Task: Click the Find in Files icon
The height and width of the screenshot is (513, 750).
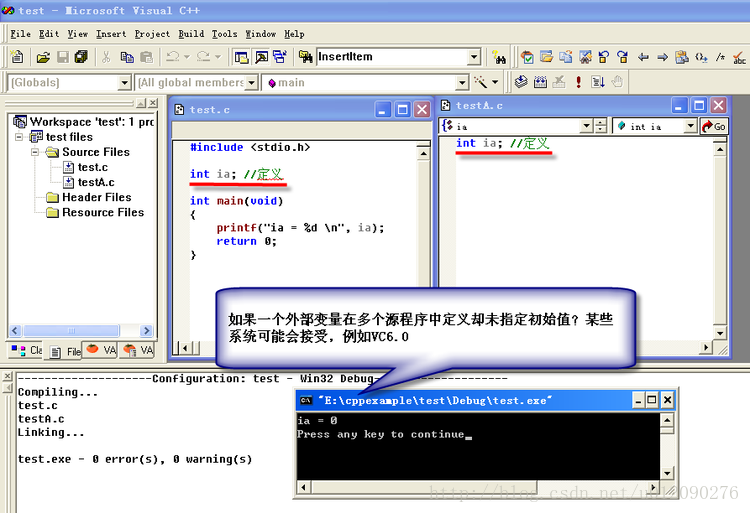Action: pos(305,57)
